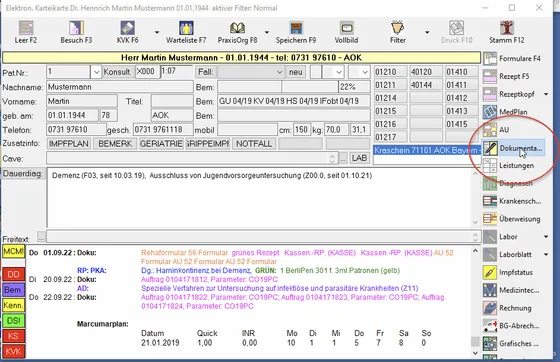560x362 pixels.
Task: Open Impfstatus vaccination status
Action: click(508, 272)
